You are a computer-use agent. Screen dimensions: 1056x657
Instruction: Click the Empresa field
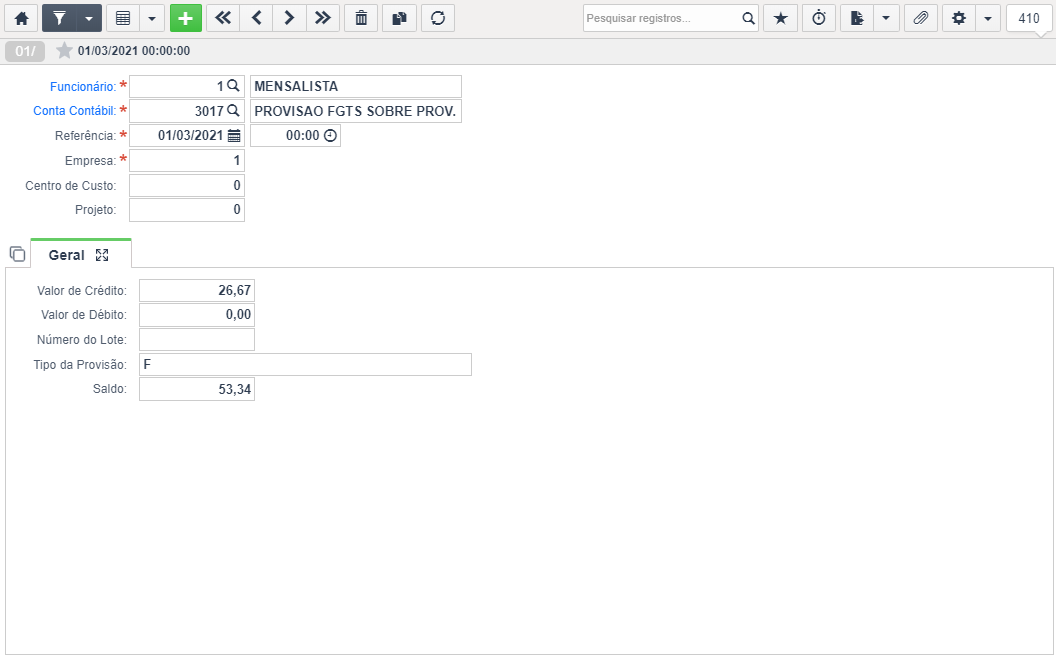187,161
